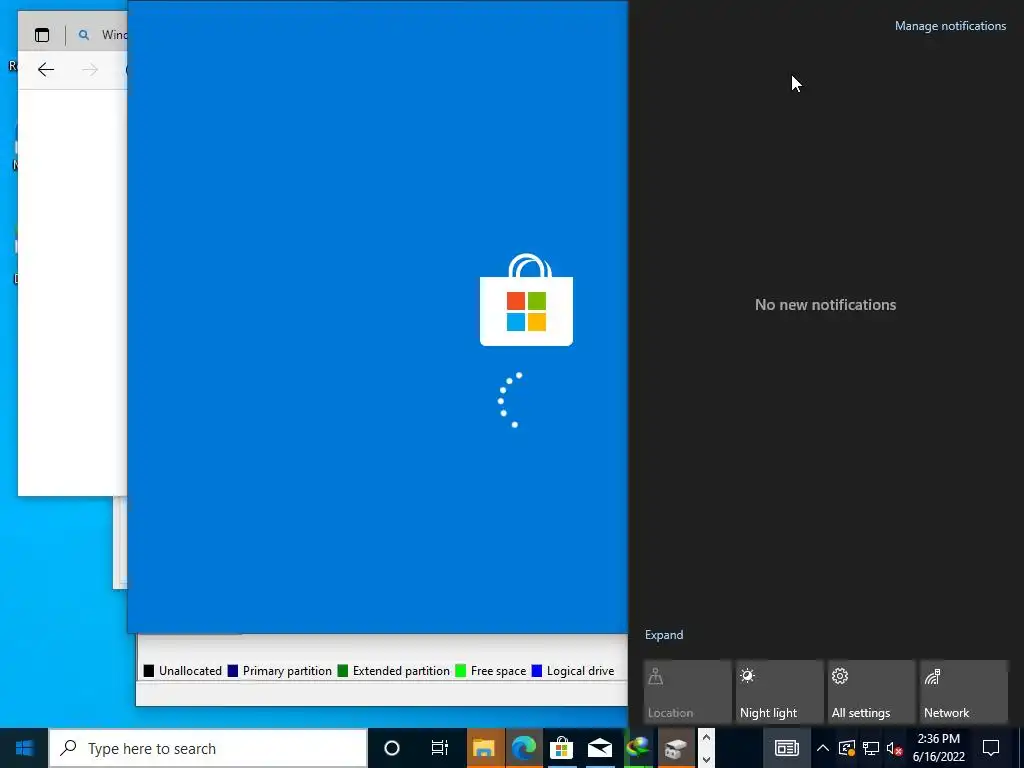Open Cortana circle icon on taskbar
Screen dimensions: 1024x768
[x=392, y=748]
